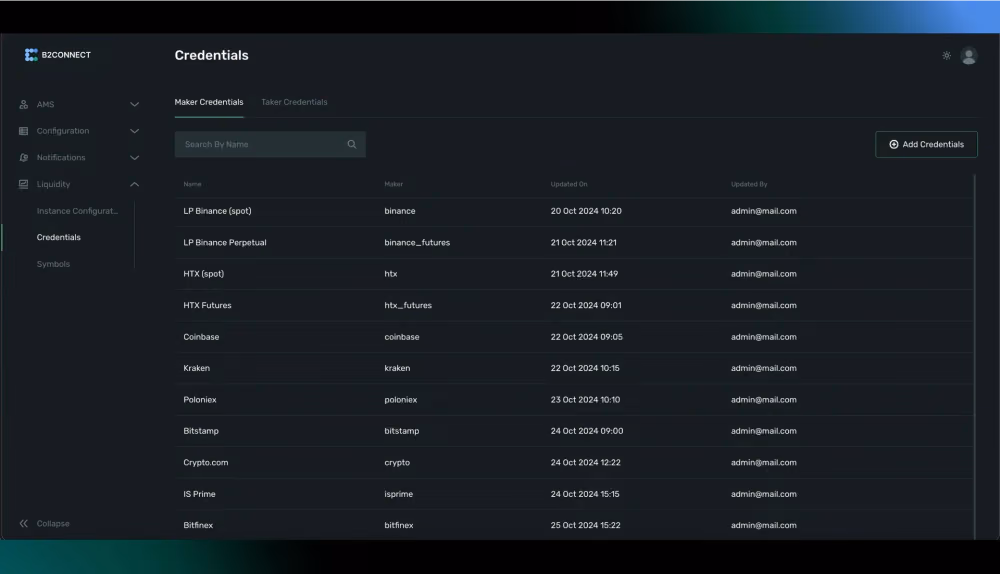The width and height of the screenshot is (1000, 574).
Task: Open the LP Binance (spot) row
Action: click(574, 211)
